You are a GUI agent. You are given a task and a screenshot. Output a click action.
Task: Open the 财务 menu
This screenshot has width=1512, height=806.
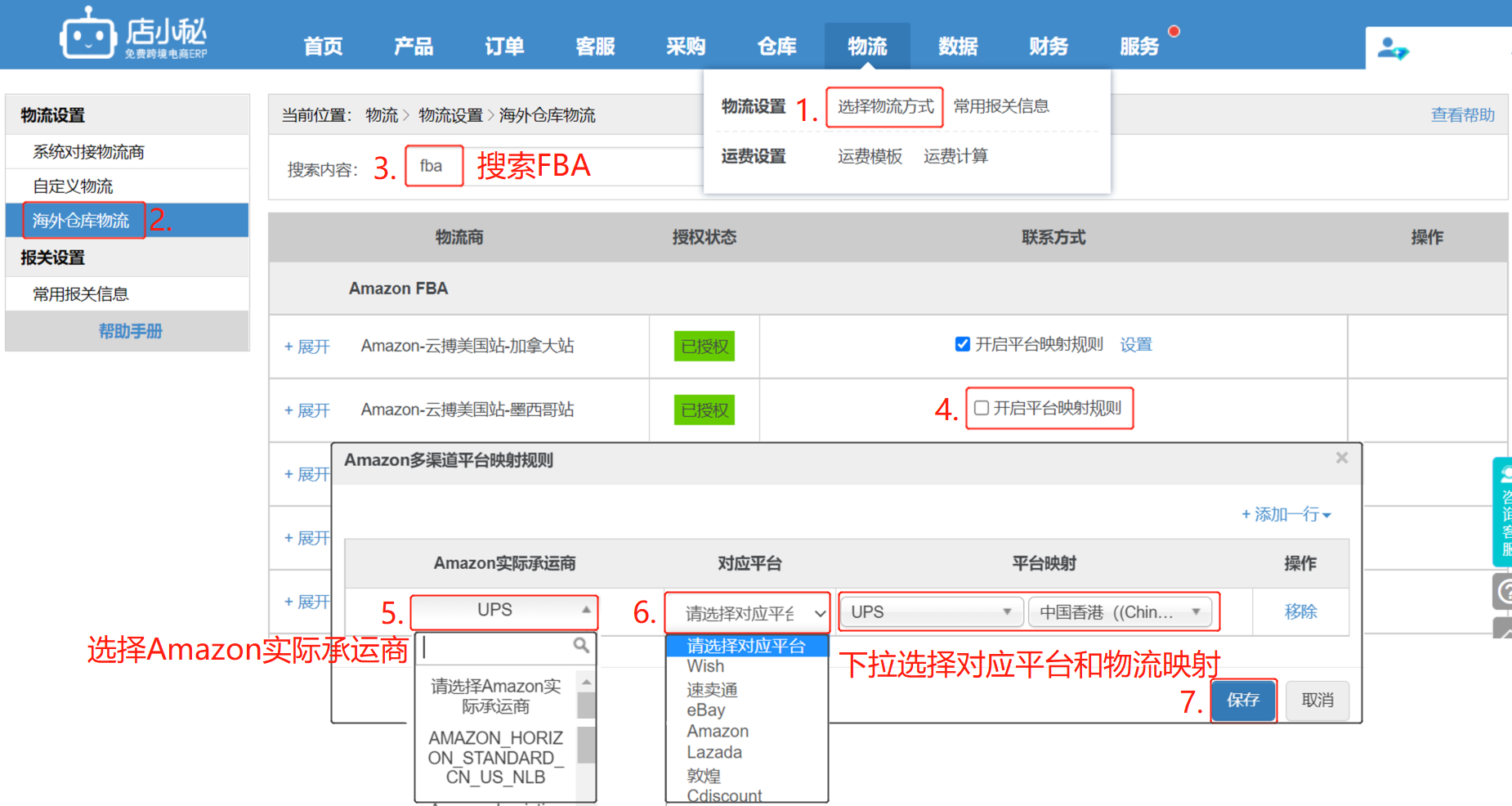1049,47
